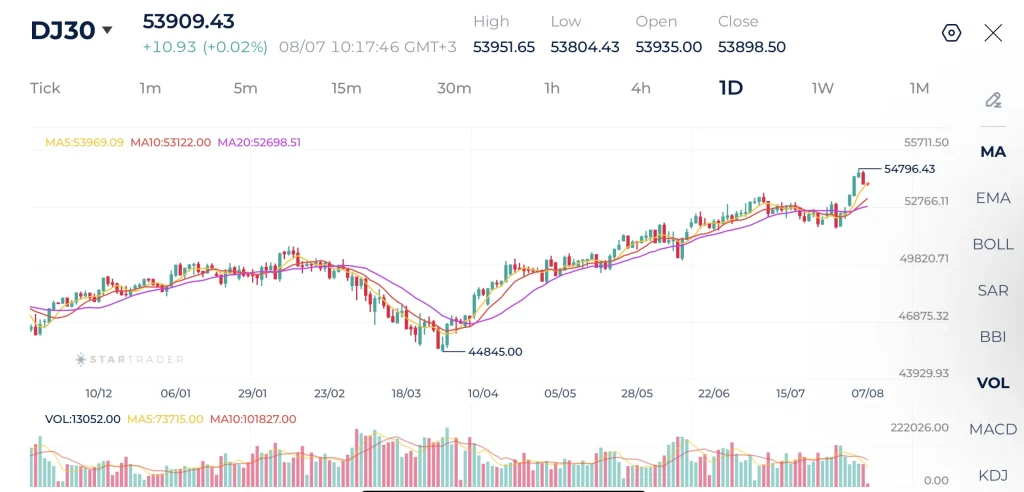This screenshot has height=492, width=1024.
Task: Choose the 1h timeframe
Action: (x=552, y=88)
